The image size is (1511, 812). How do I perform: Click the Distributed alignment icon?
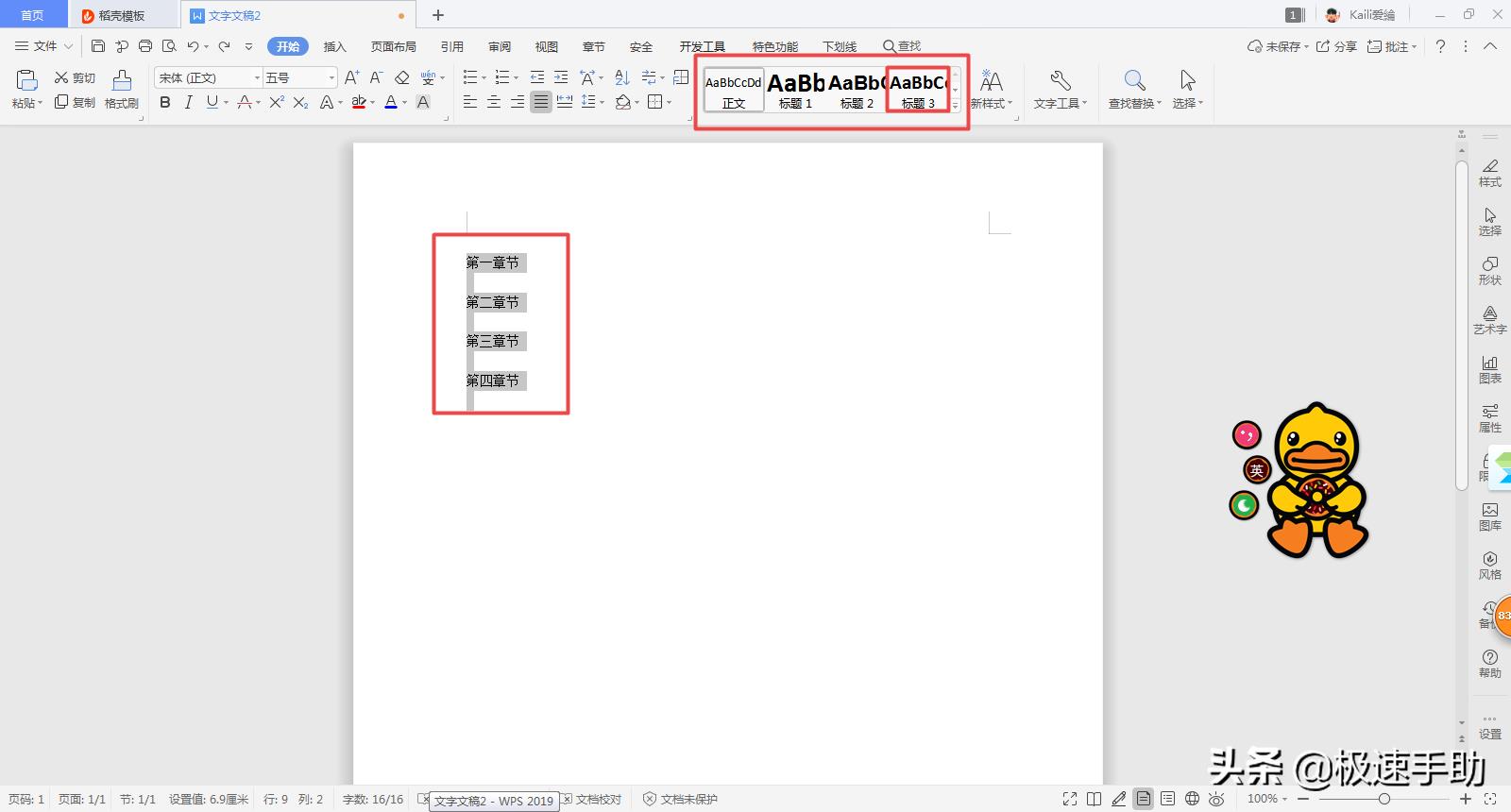coord(565,102)
